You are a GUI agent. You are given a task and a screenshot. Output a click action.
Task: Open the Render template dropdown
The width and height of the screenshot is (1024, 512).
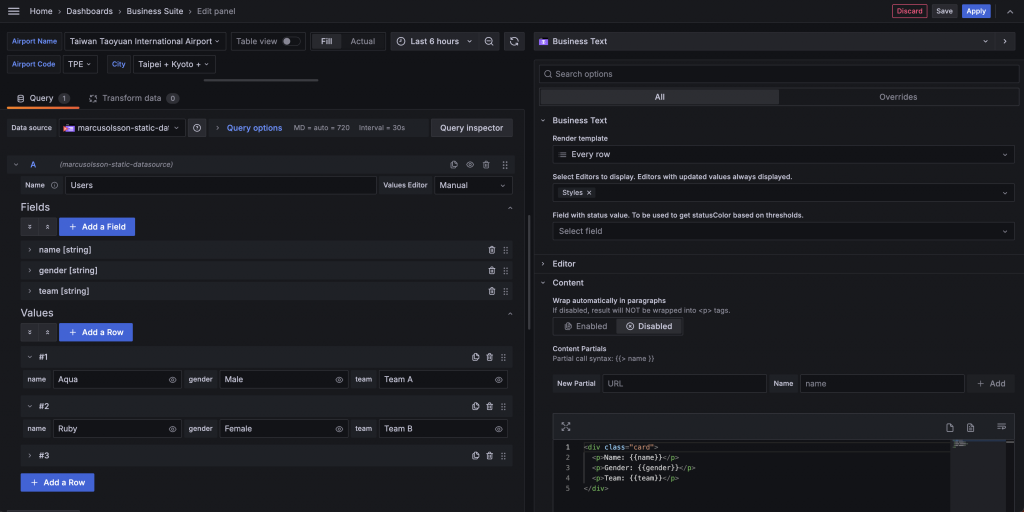click(783, 155)
